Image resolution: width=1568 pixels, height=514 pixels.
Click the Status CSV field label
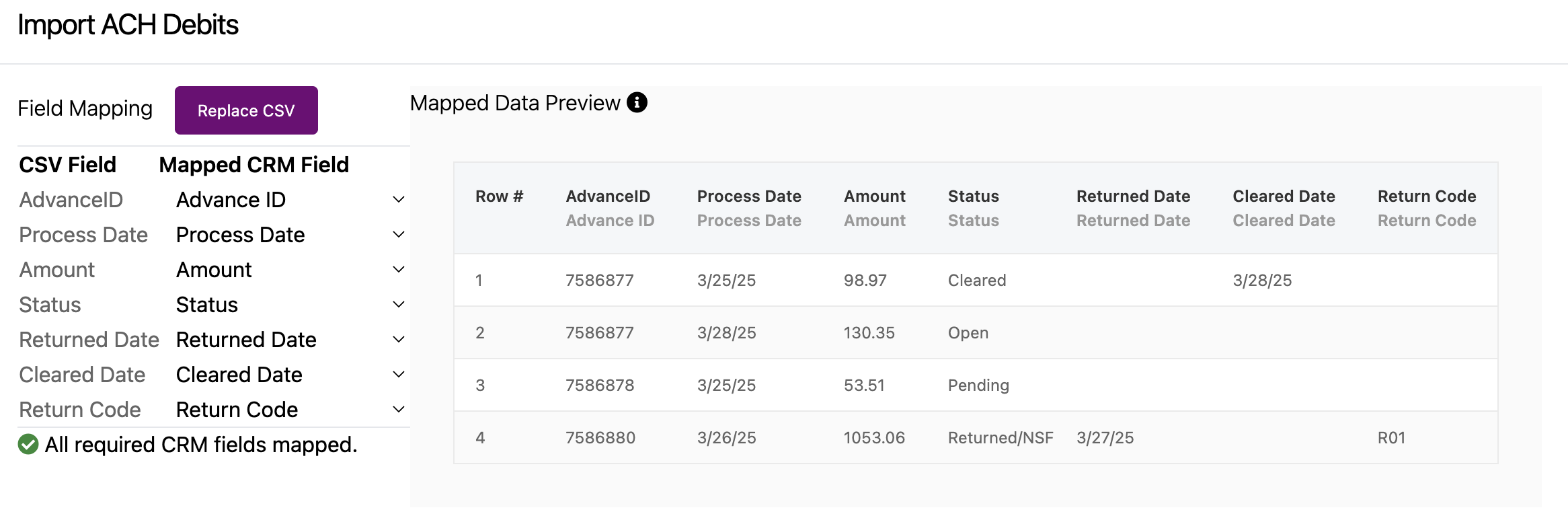[50, 305]
